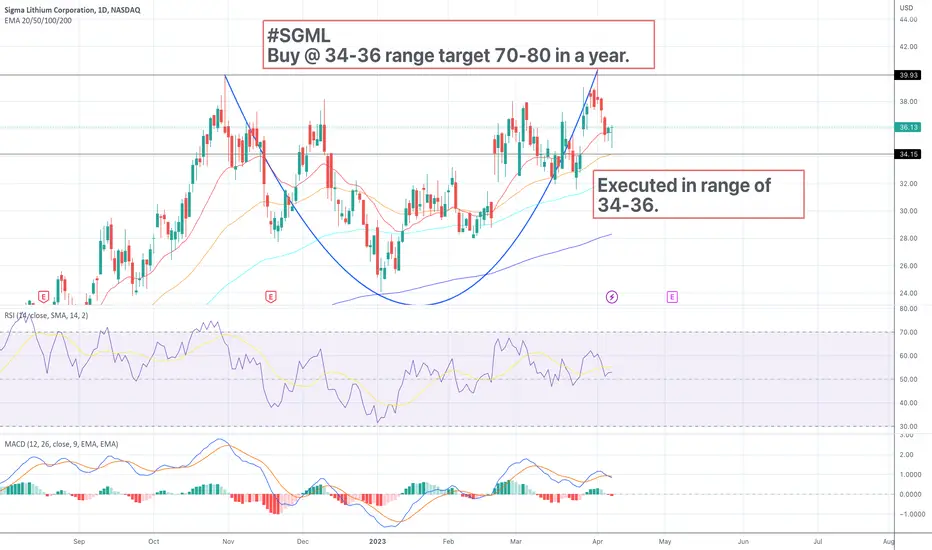Click the 39.93 price line label
The image size is (932, 550).
[x=908, y=75]
